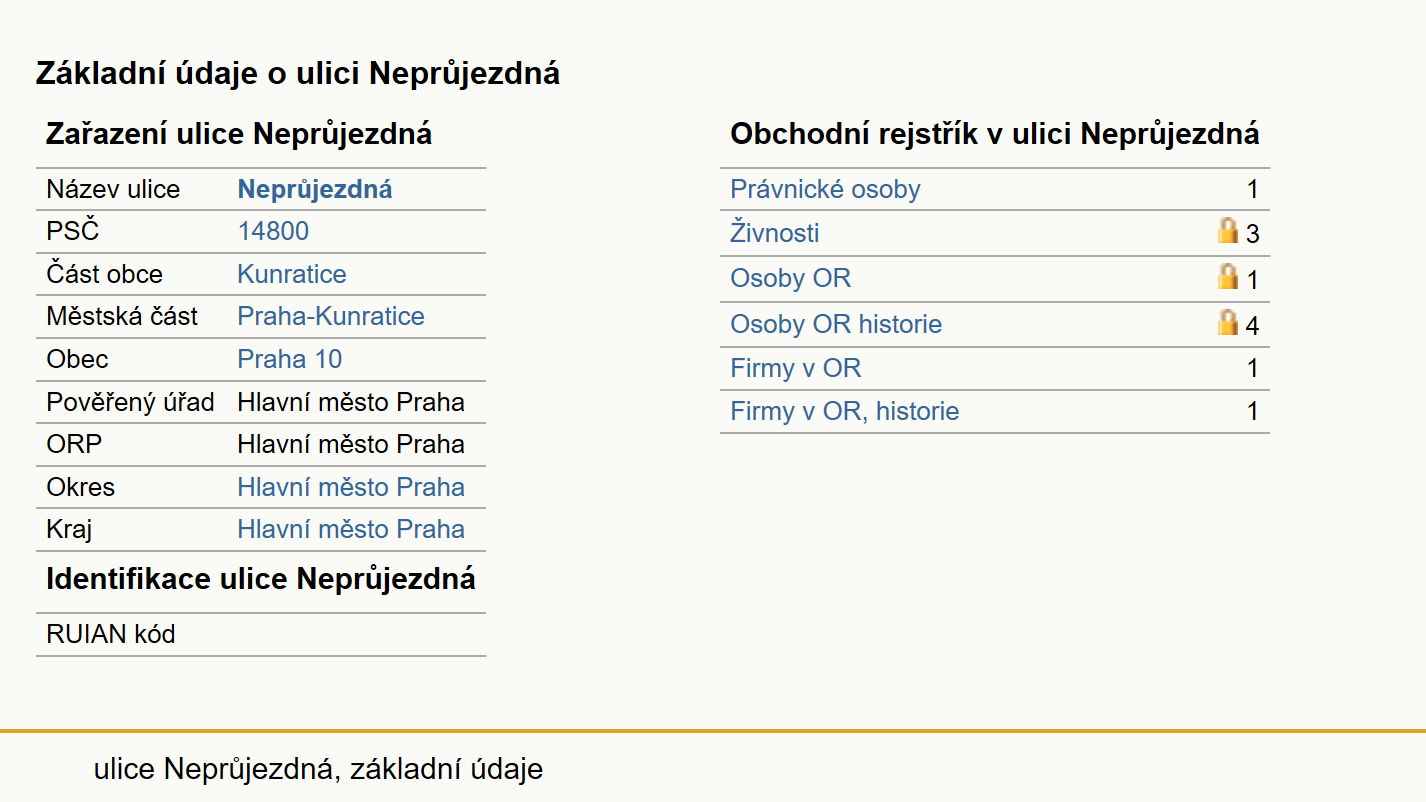This screenshot has width=1426, height=802.
Task: Click the Obchodní rejstřík section heading
Action: click(x=995, y=134)
